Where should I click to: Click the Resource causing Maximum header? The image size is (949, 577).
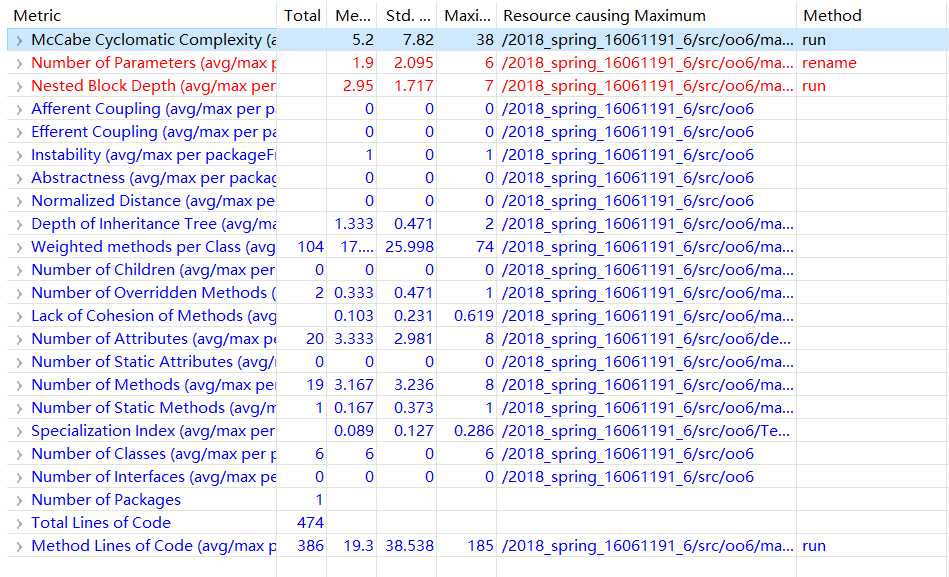(x=604, y=16)
